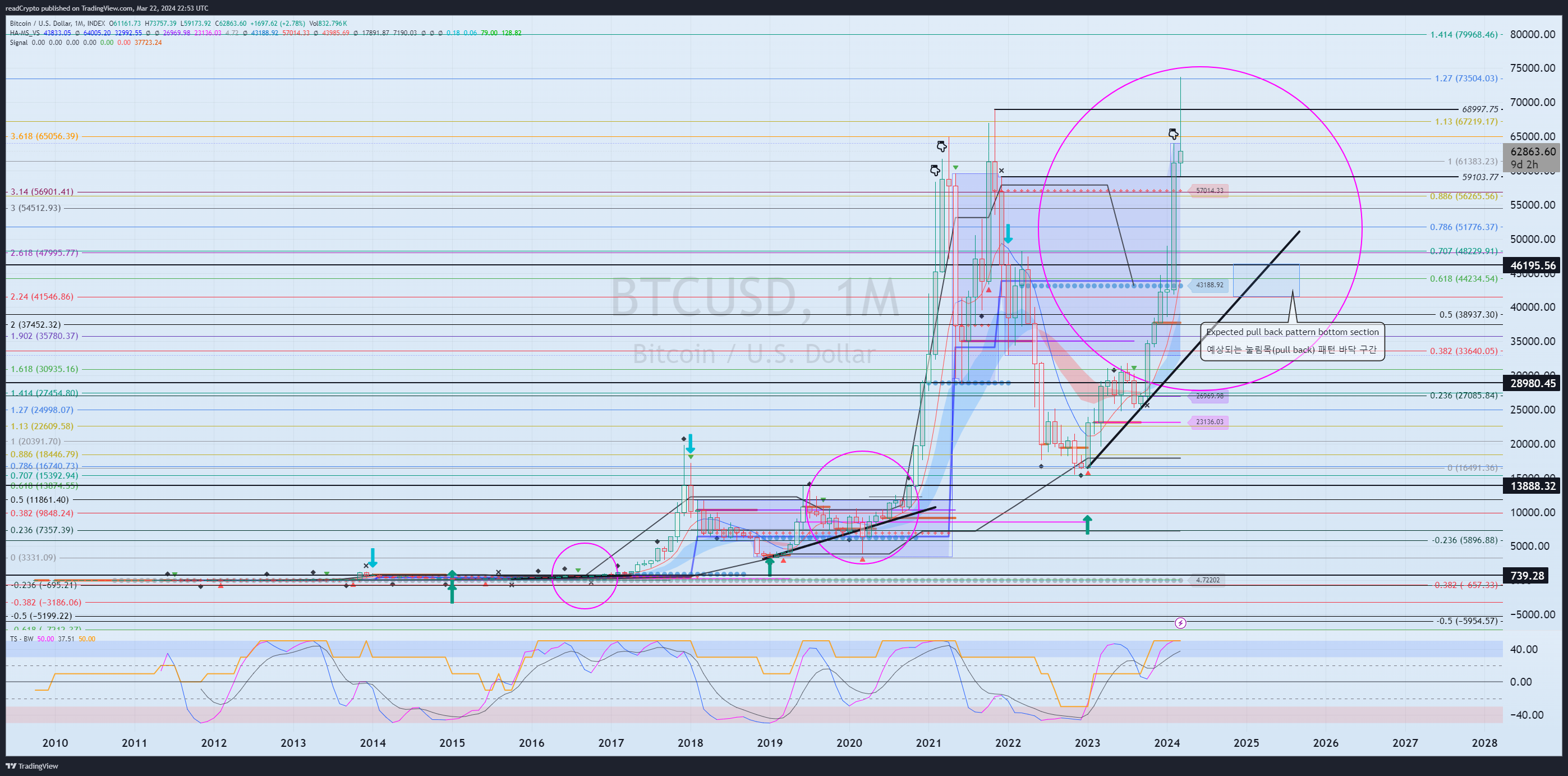
Task: Click the green up arrow at 2019
Action: pos(770,566)
